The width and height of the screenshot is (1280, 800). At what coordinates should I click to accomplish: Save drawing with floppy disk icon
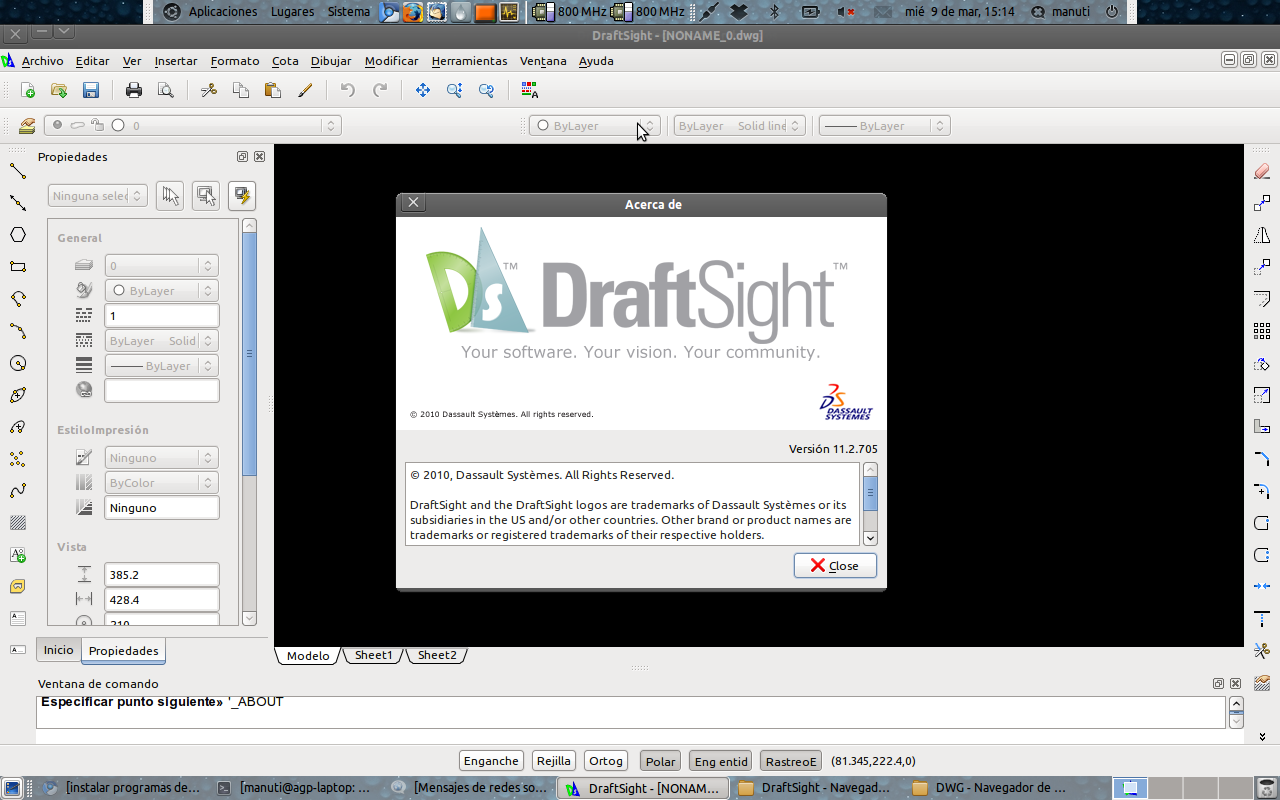pos(91,90)
